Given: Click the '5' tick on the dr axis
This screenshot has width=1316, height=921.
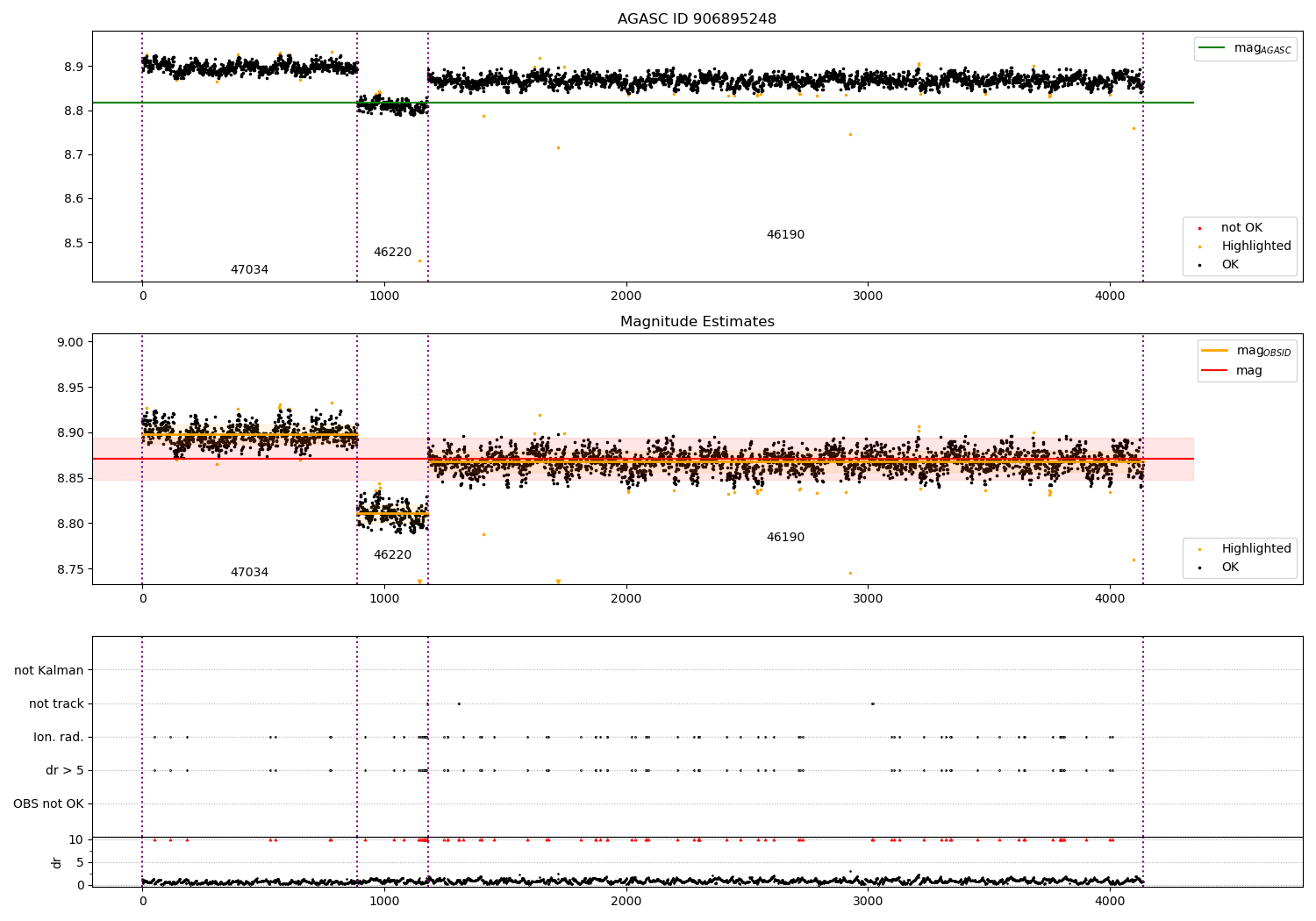Looking at the screenshot, I should pos(81,863).
